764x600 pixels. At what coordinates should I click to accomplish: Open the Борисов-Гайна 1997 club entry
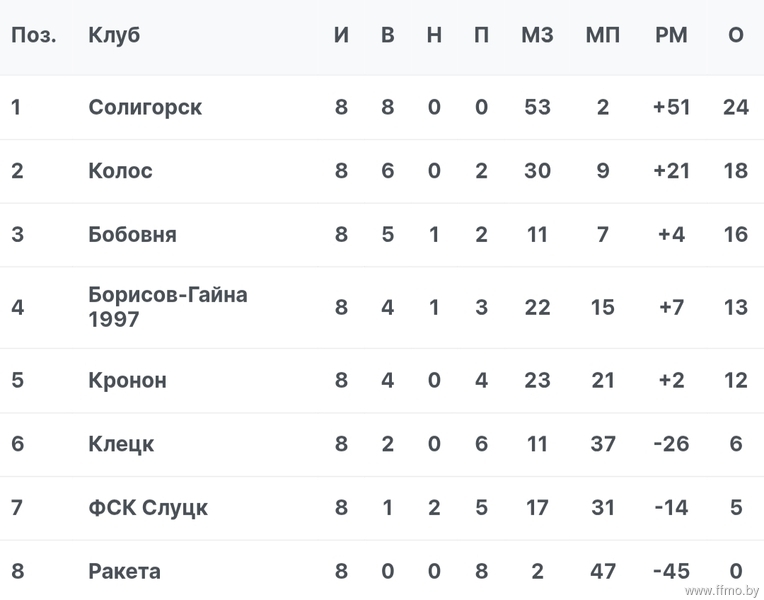(168, 307)
